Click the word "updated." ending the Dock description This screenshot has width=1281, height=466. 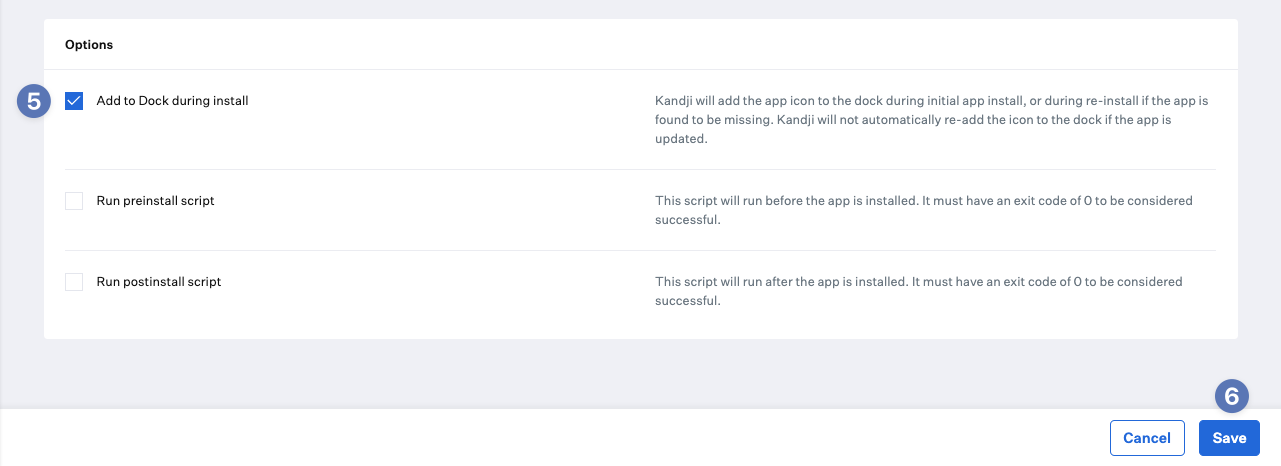pyautogui.click(x=681, y=139)
